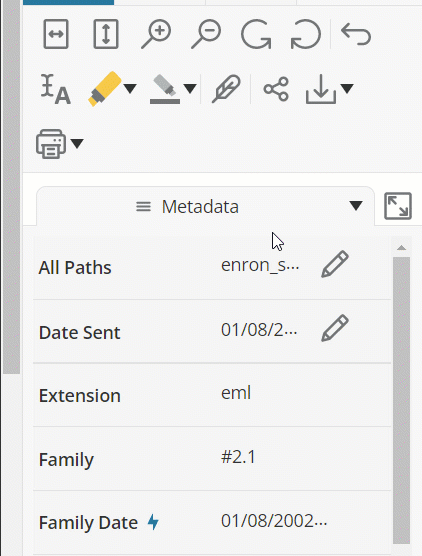Zoom out with the magnifier minus icon
The height and width of the screenshot is (556, 422).
206,34
